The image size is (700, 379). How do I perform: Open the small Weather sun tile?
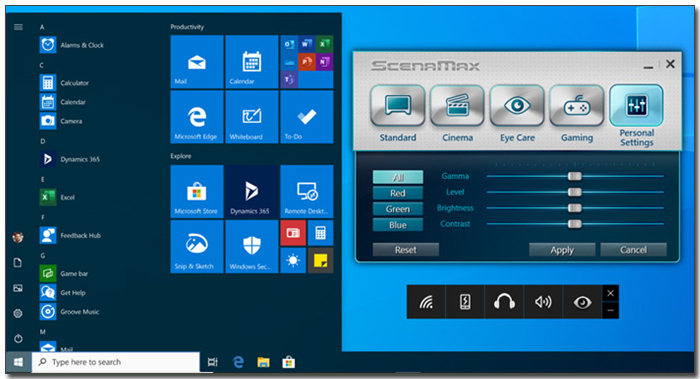pyautogui.click(x=293, y=260)
